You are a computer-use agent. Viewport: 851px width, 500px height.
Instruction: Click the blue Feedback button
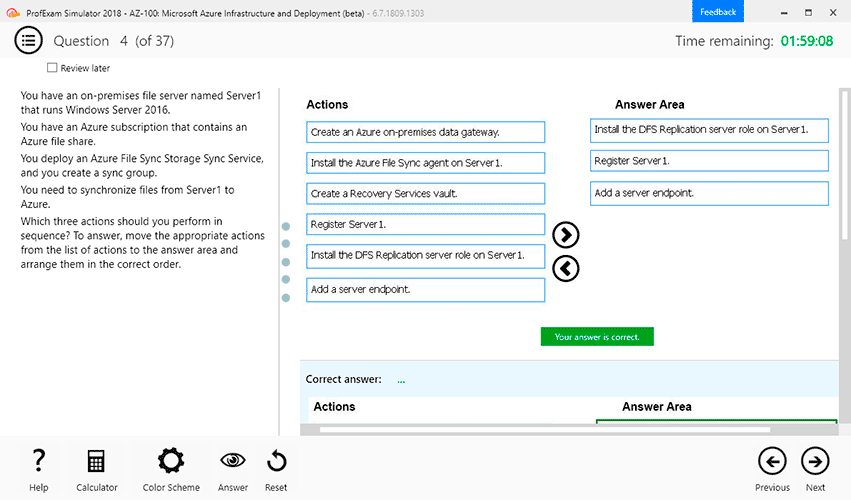(717, 11)
